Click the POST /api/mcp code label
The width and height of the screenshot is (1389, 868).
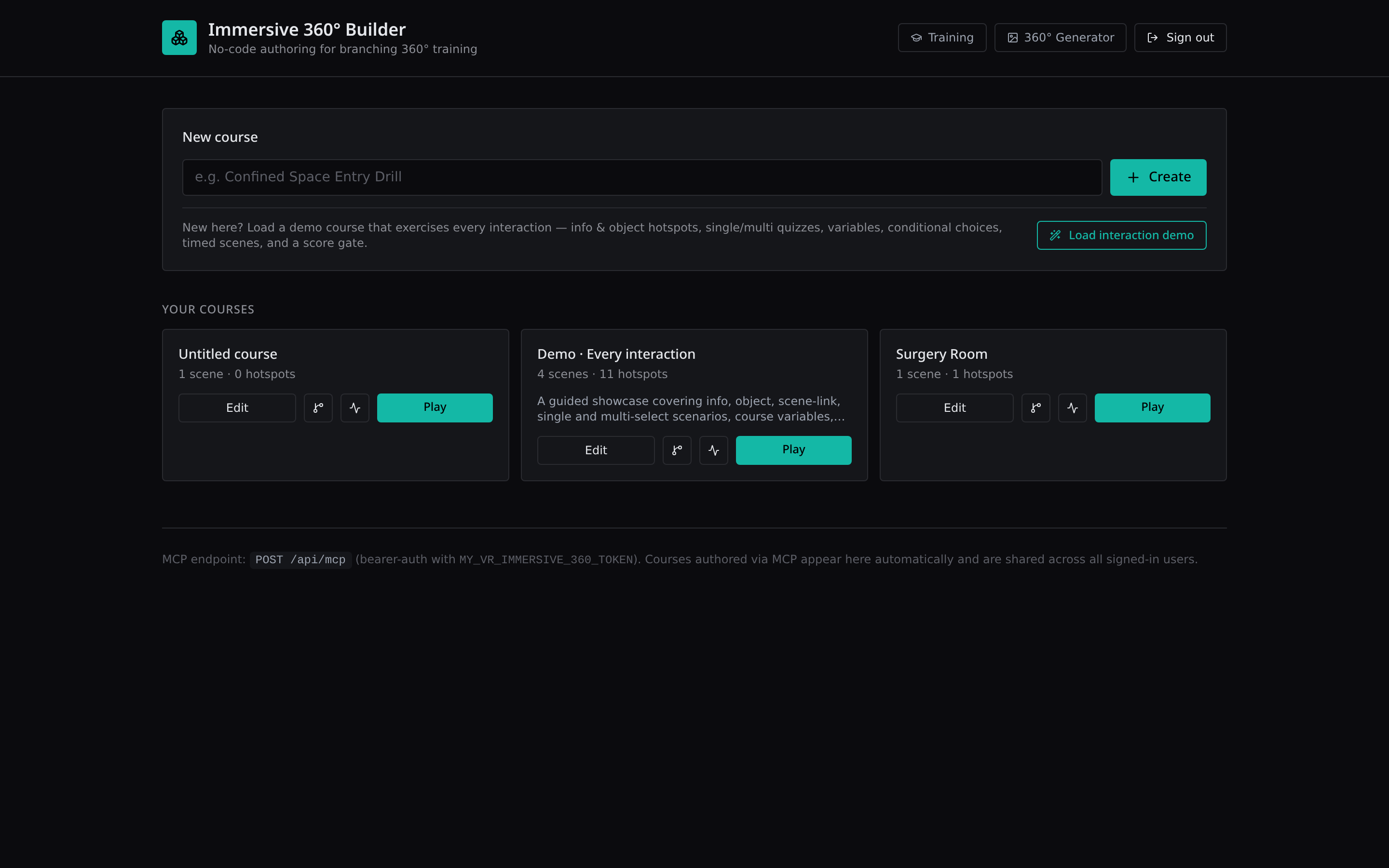click(x=300, y=560)
